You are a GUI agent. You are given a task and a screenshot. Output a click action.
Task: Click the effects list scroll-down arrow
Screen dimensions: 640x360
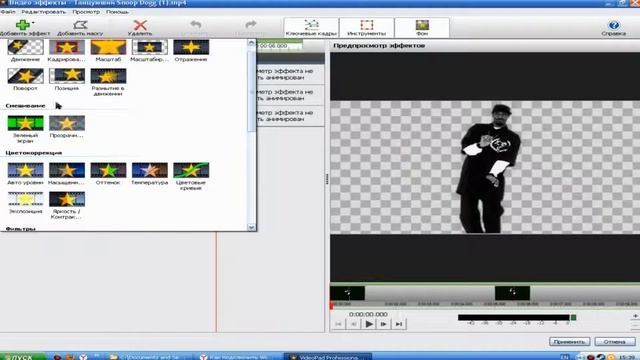251,227
